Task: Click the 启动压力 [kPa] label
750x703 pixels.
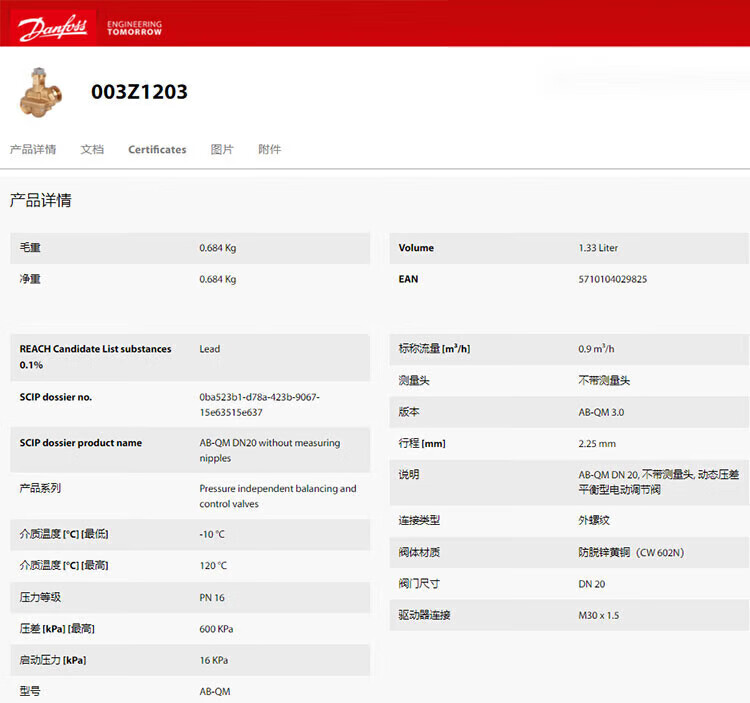Action: (53, 660)
